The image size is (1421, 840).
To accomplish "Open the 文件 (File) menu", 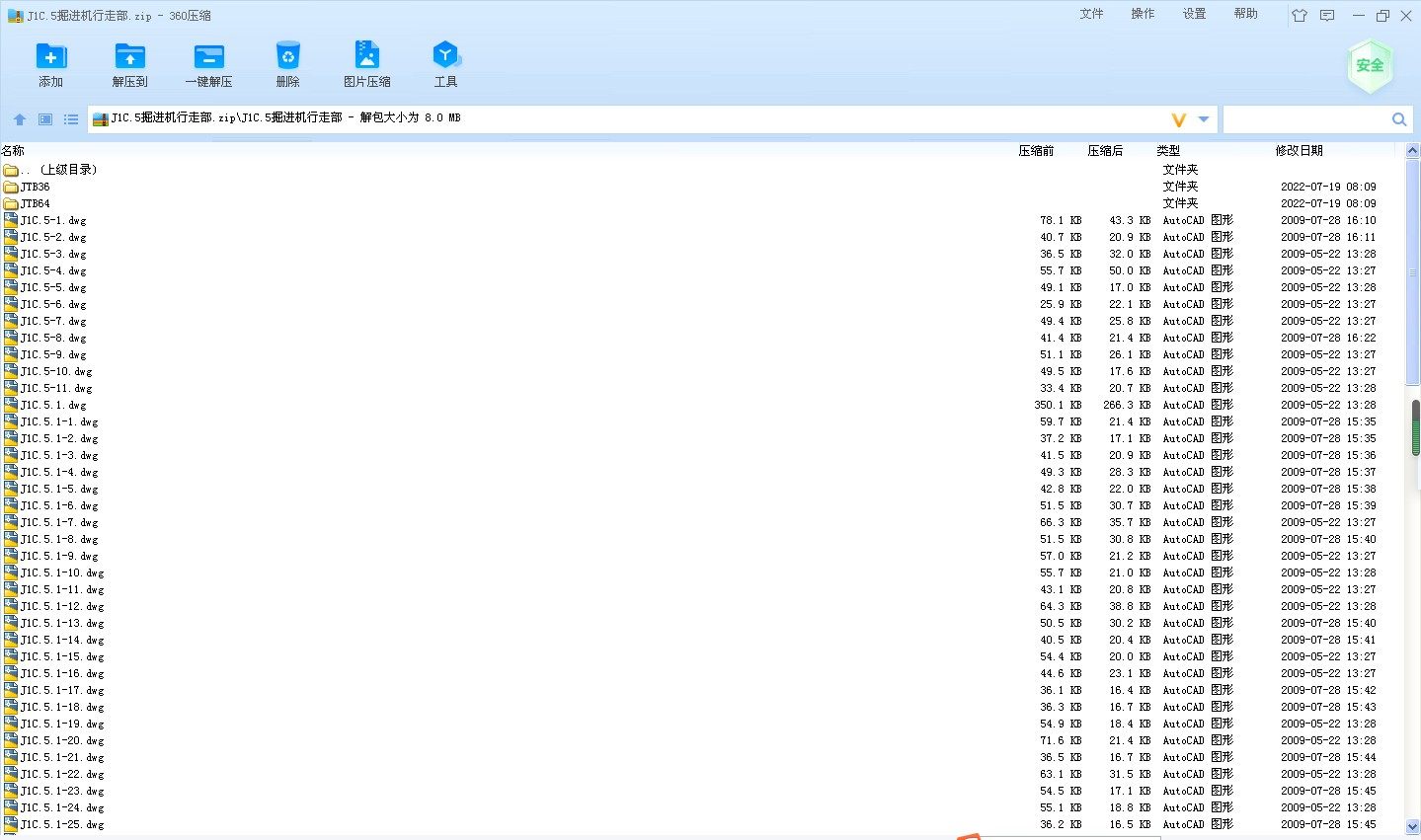I will pyautogui.click(x=1091, y=14).
